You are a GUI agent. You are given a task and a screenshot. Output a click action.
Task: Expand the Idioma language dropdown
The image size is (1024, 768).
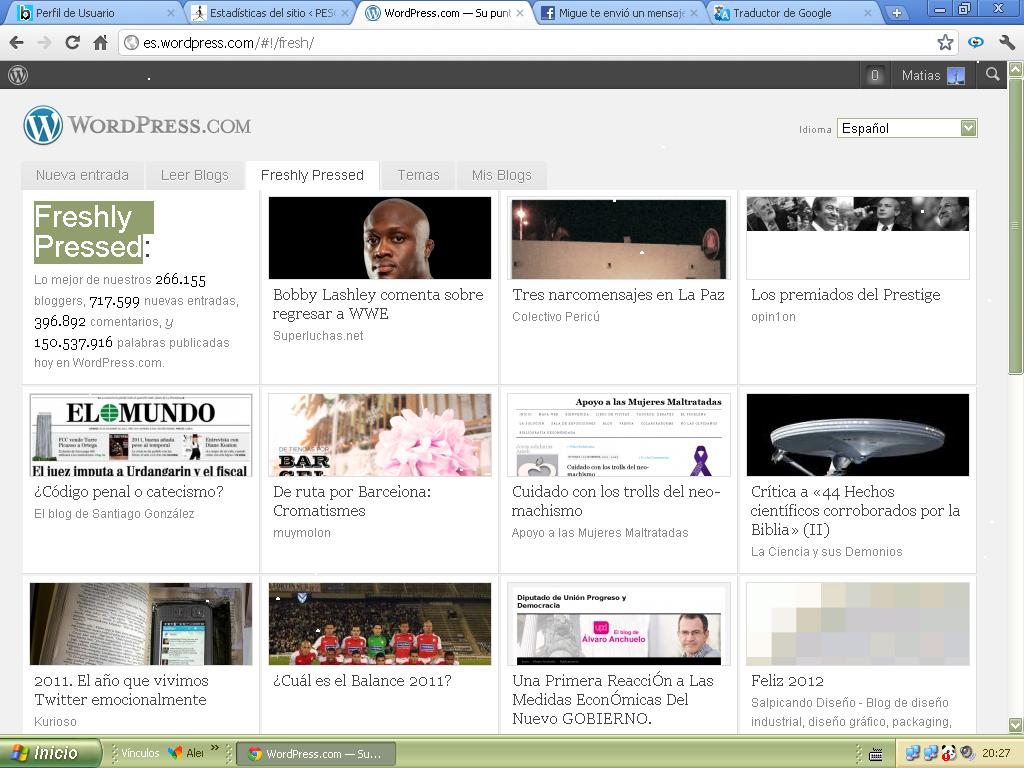967,128
